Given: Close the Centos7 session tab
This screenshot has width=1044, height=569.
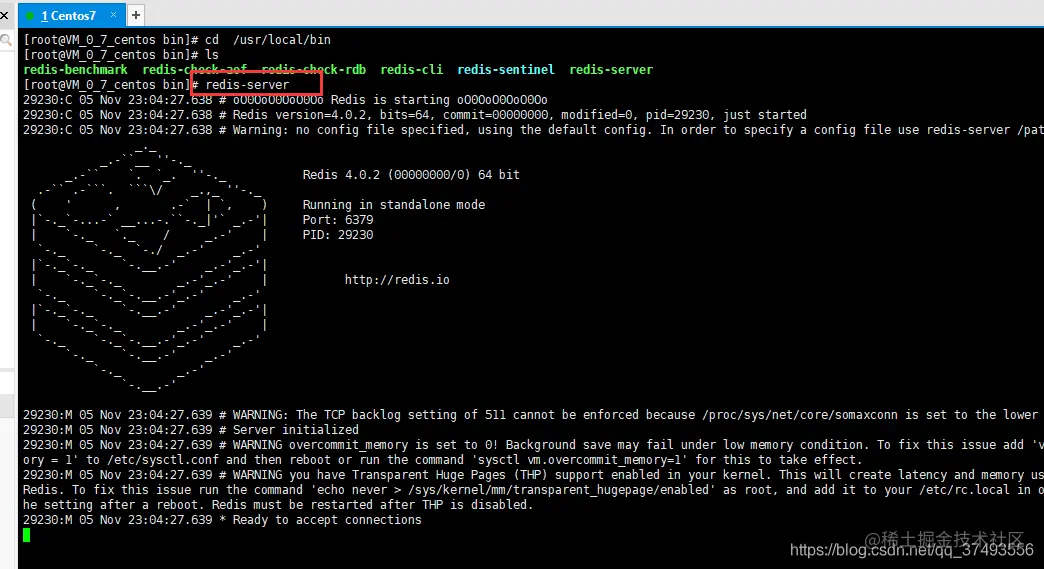Looking at the screenshot, I should pos(113,15).
